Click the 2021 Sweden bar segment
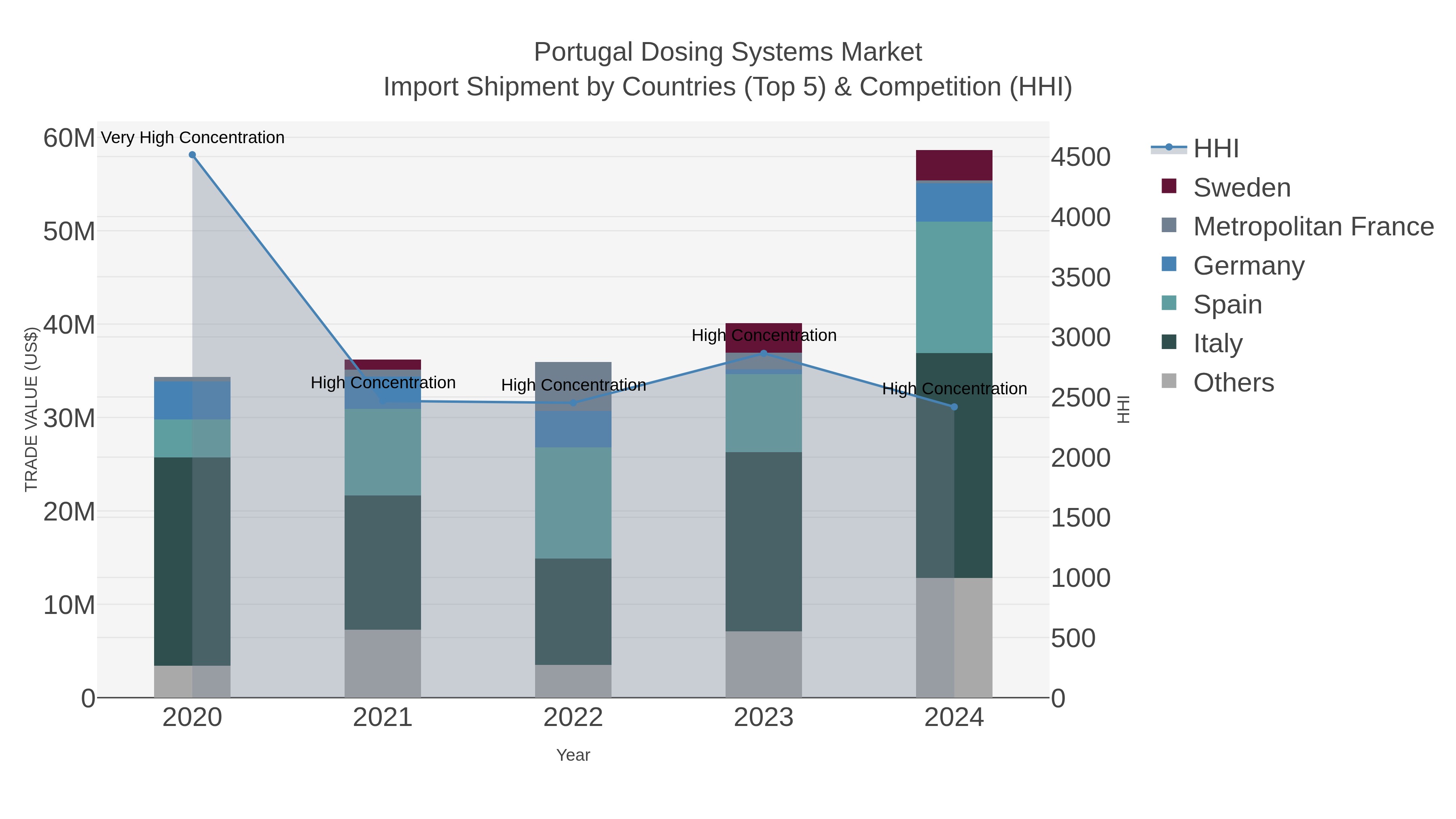 pos(383,364)
